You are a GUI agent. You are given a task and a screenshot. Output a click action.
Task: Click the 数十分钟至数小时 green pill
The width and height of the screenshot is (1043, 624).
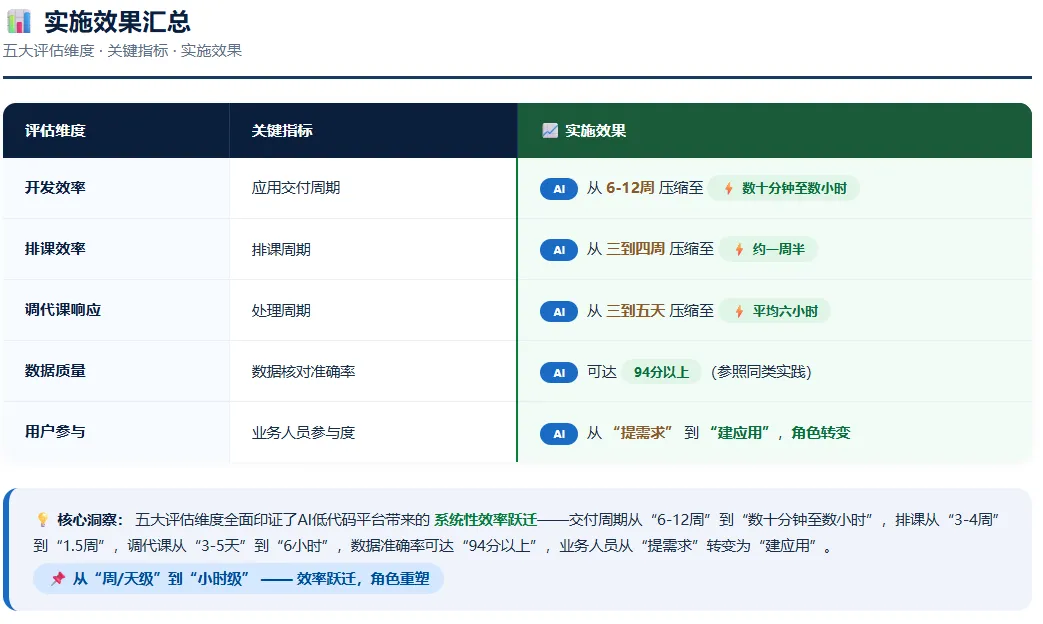784,188
